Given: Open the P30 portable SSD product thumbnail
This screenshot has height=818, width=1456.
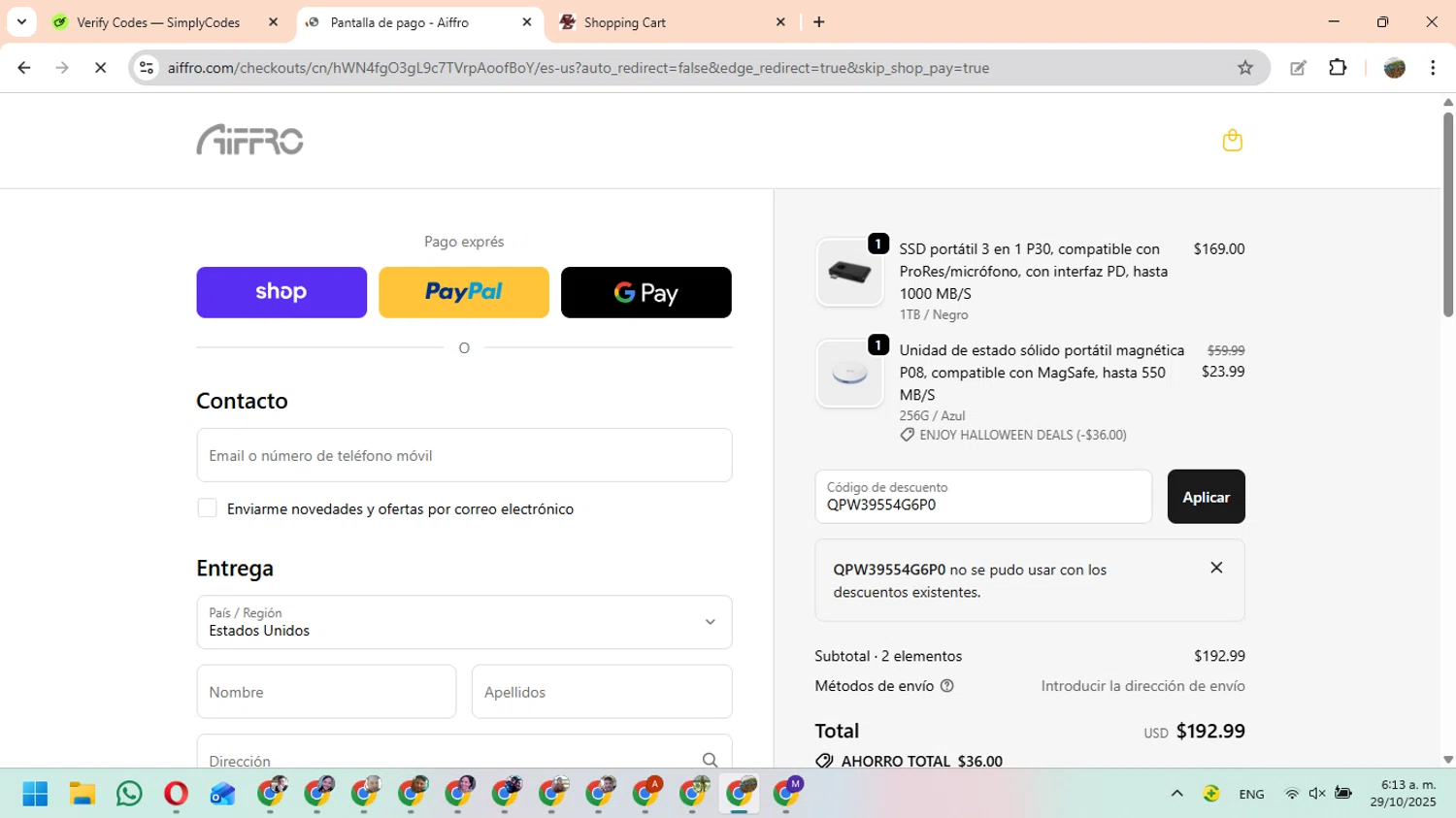Looking at the screenshot, I should coord(849,273).
